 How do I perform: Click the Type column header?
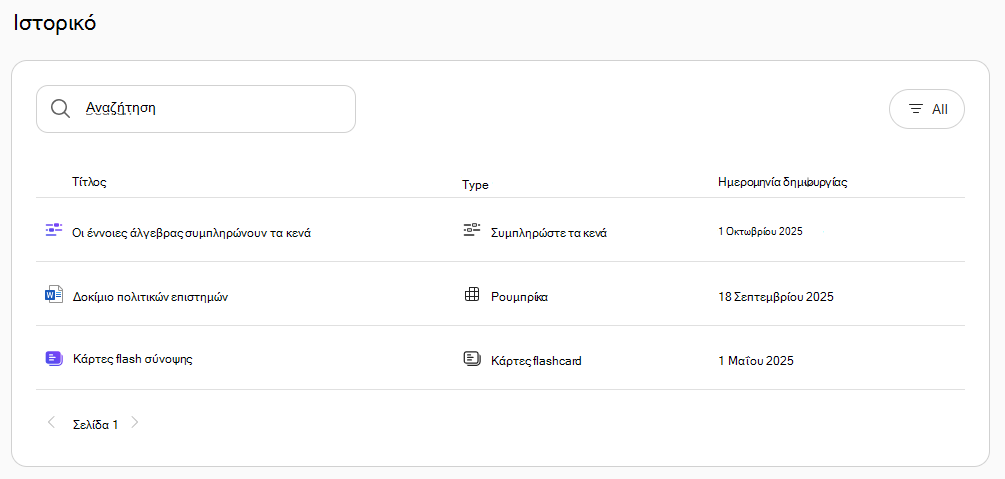click(475, 185)
